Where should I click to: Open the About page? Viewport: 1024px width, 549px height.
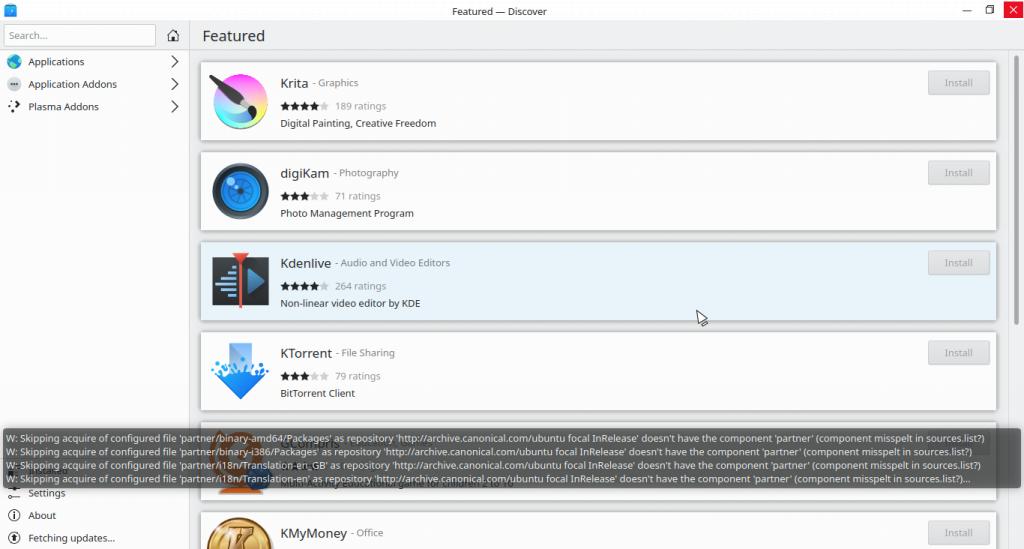[93, 516]
